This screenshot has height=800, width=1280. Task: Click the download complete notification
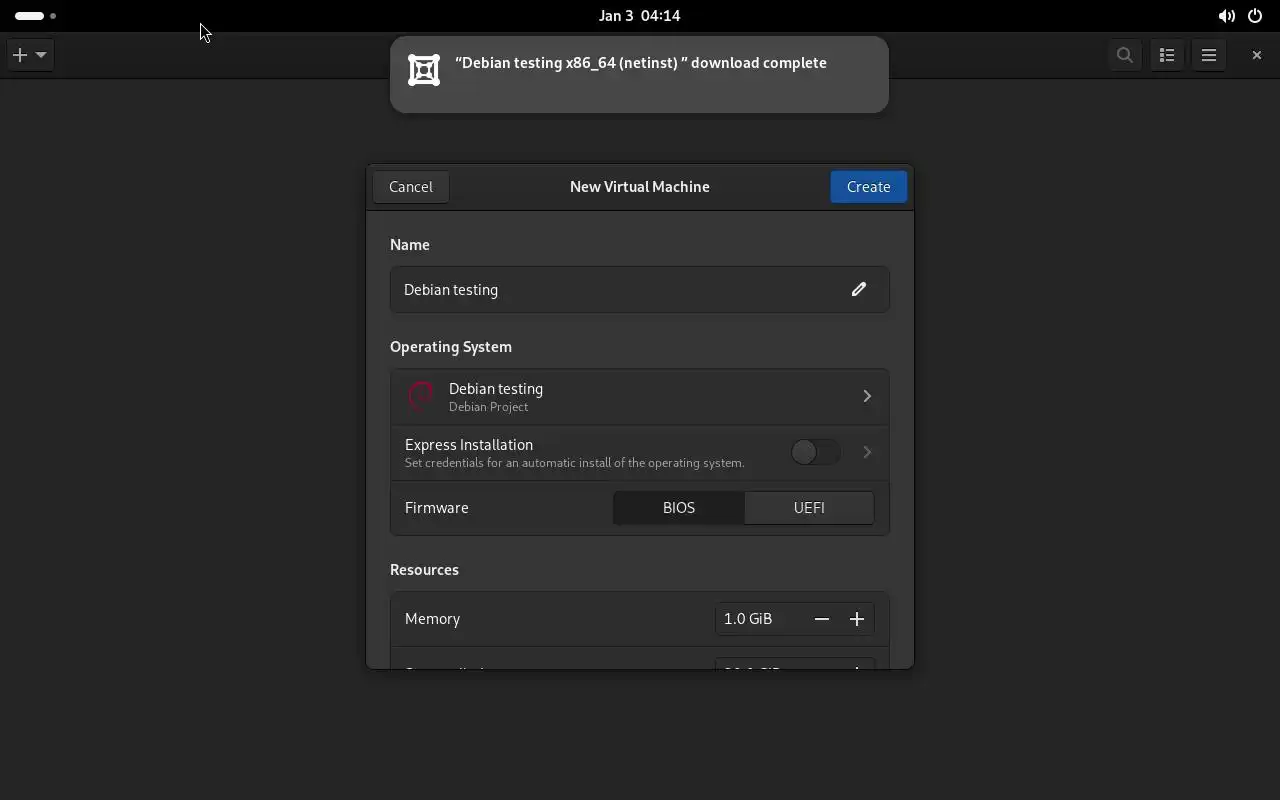pos(639,75)
